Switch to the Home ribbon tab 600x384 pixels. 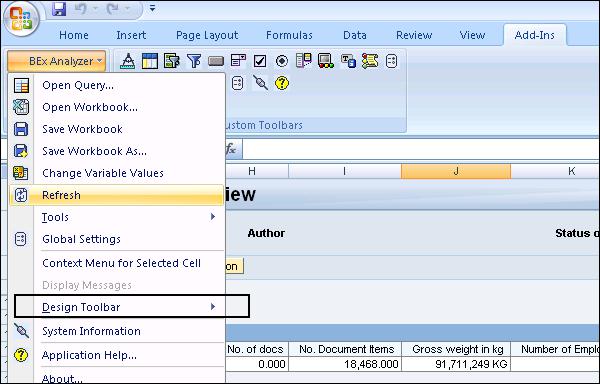click(74, 35)
